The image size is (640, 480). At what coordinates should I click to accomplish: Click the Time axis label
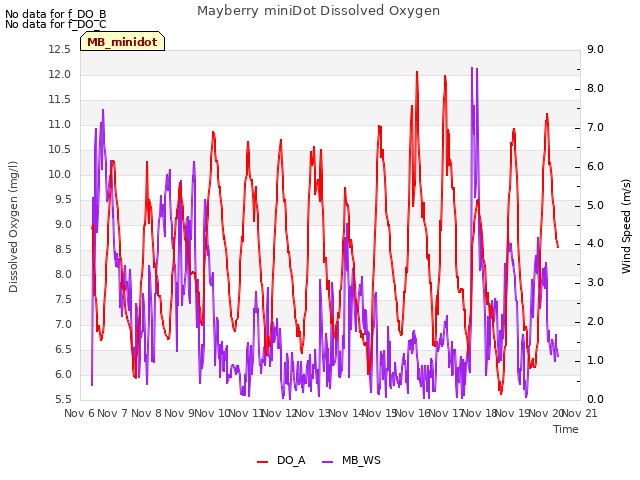click(x=566, y=429)
